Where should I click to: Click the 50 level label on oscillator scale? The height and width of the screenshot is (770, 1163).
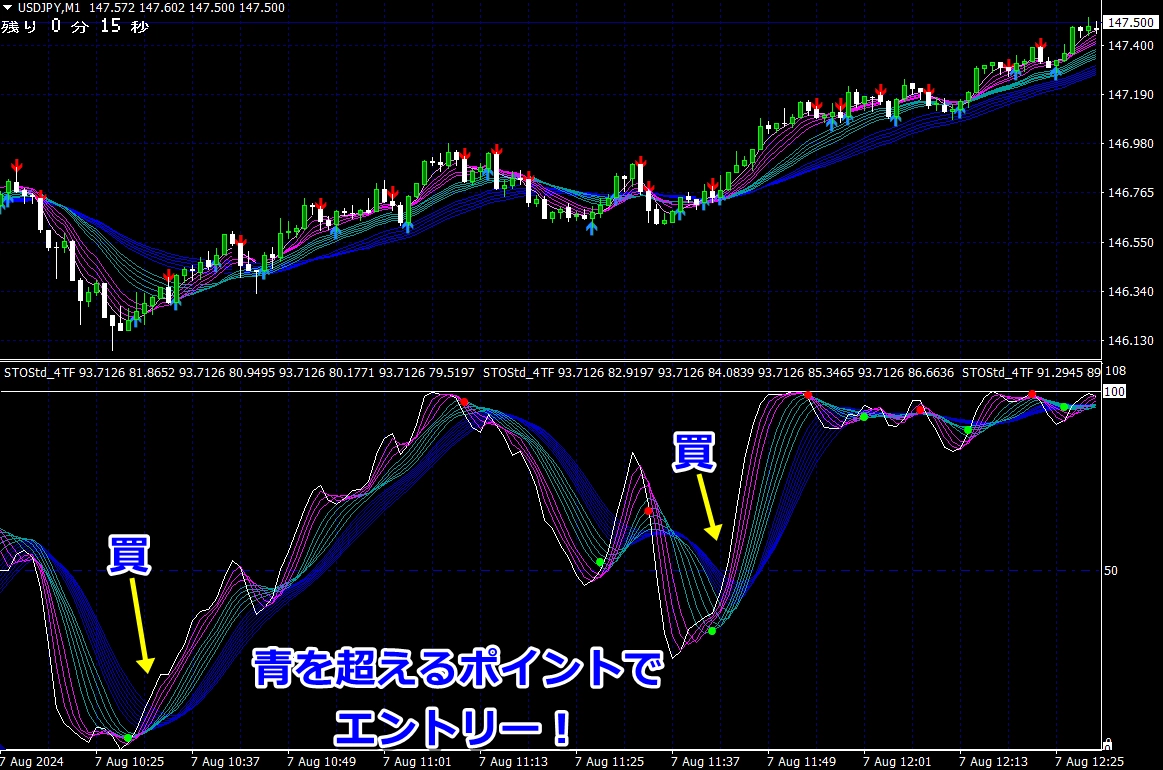[1112, 571]
